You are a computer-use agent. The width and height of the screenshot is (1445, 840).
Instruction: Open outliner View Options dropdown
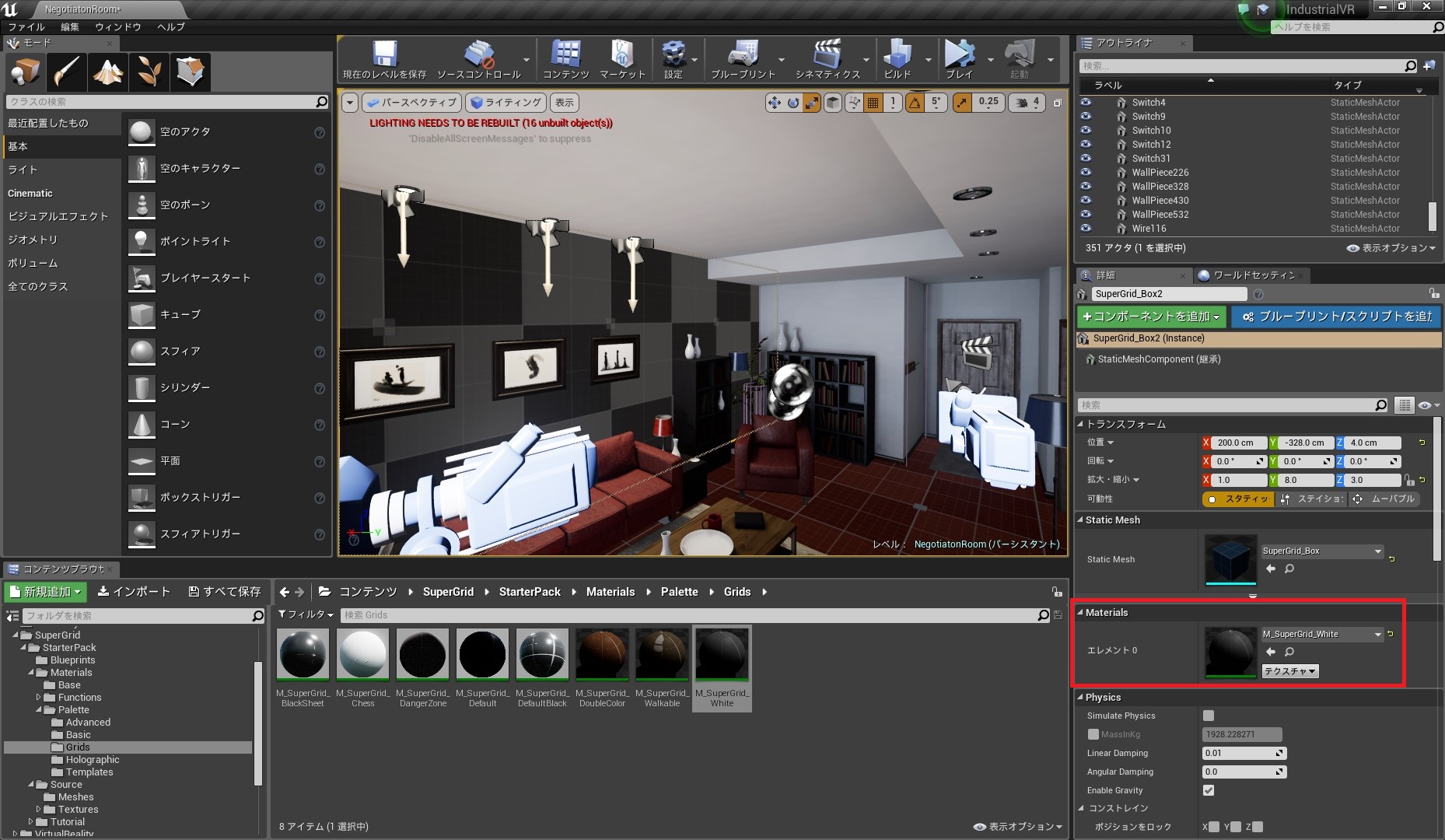pyautogui.click(x=1391, y=248)
